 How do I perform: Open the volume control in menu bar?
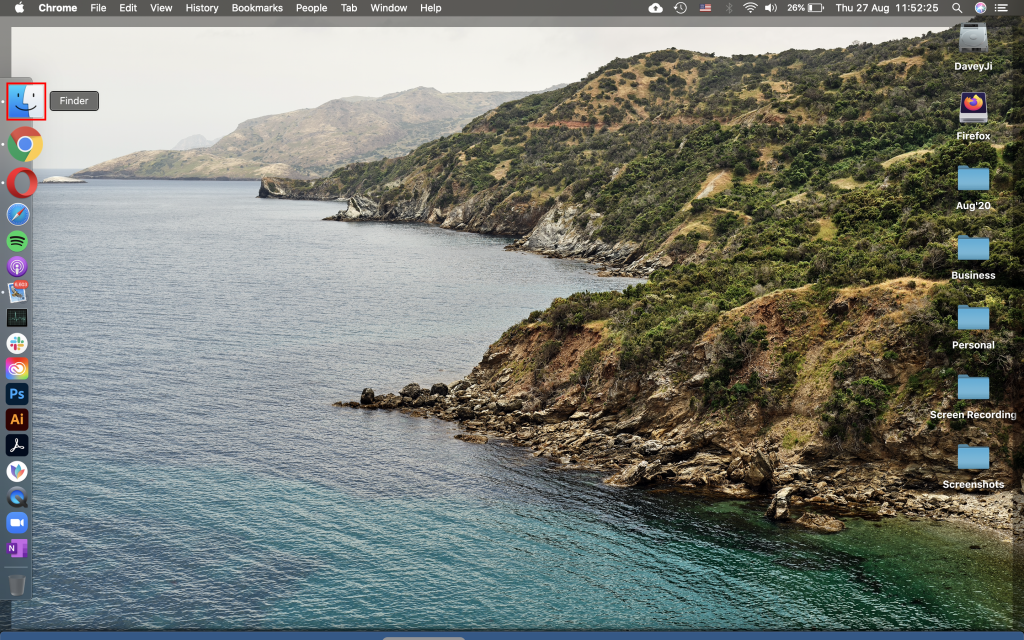pos(771,8)
